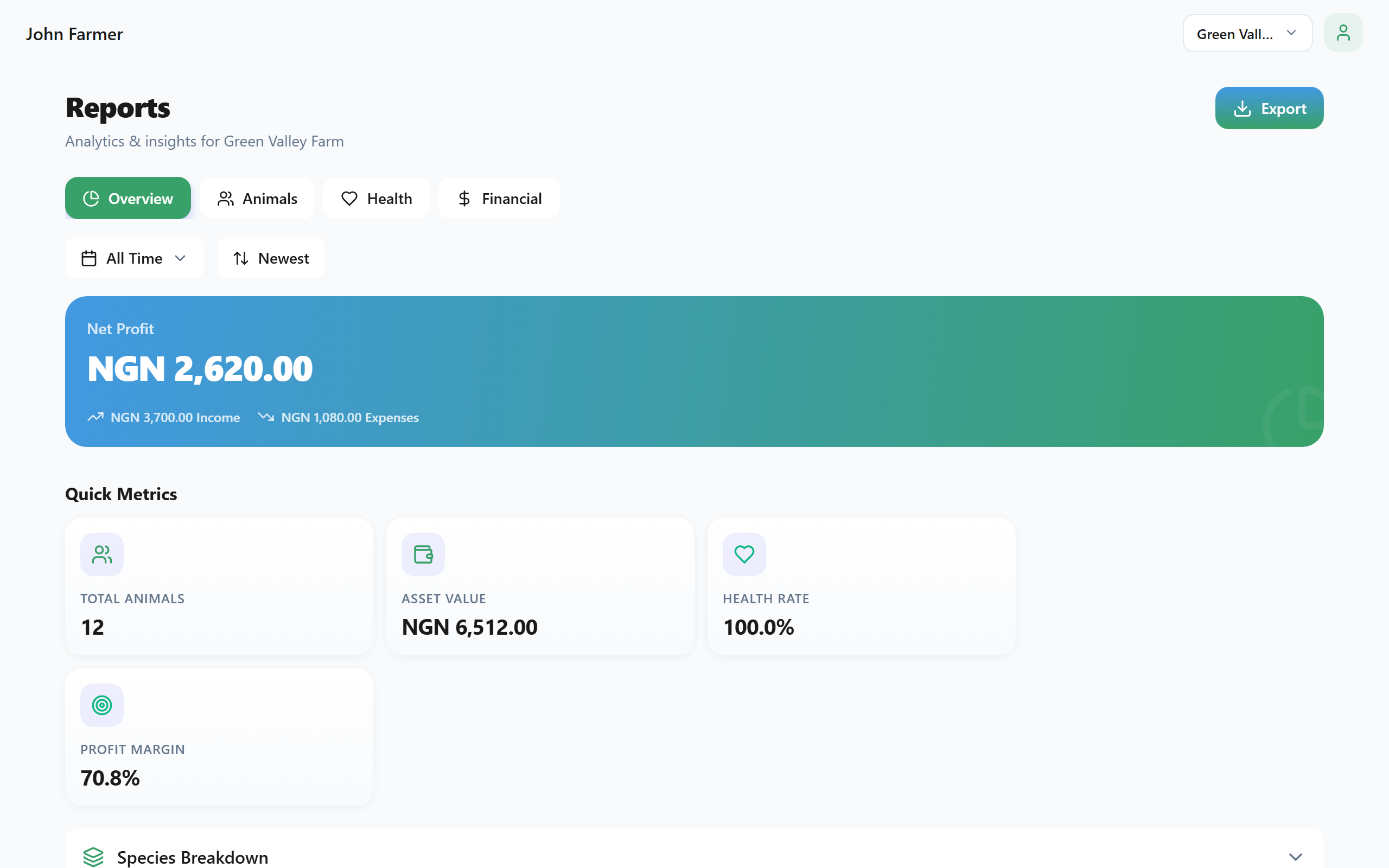The height and width of the screenshot is (868, 1389).
Task: Switch to the Animals tab
Action: click(257, 198)
